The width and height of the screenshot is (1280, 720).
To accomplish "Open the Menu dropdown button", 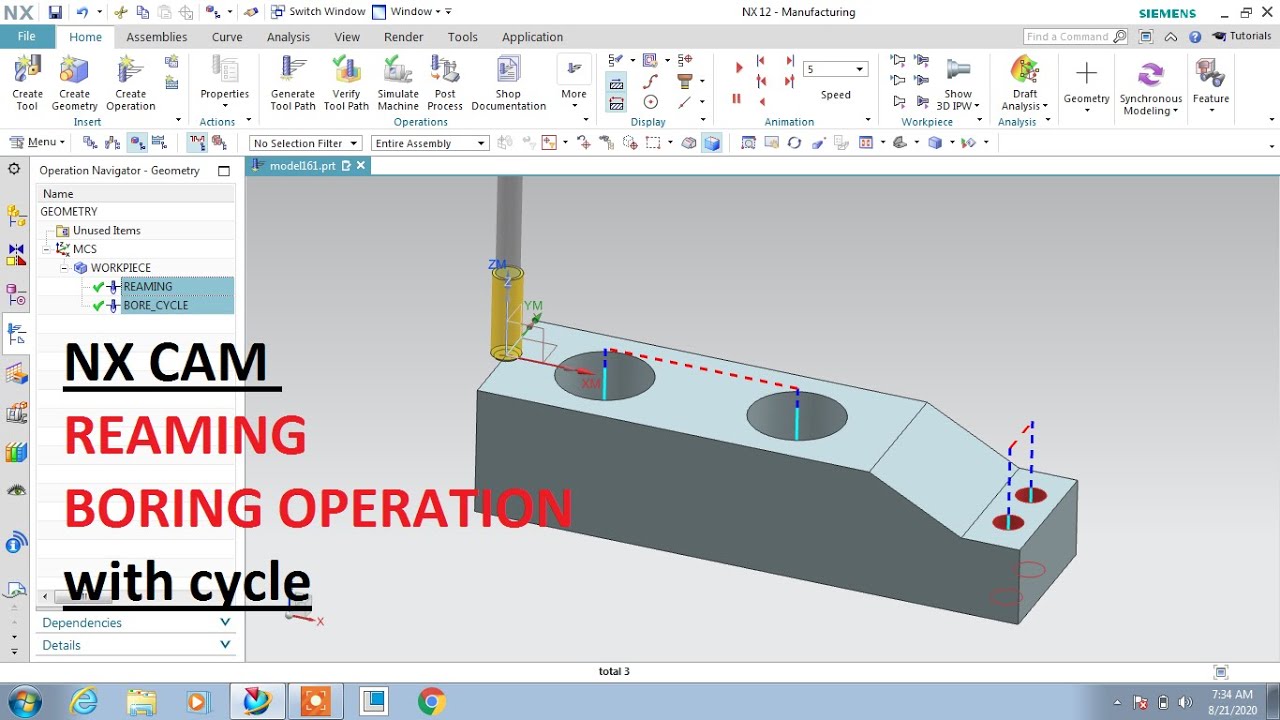I will pos(37,143).
